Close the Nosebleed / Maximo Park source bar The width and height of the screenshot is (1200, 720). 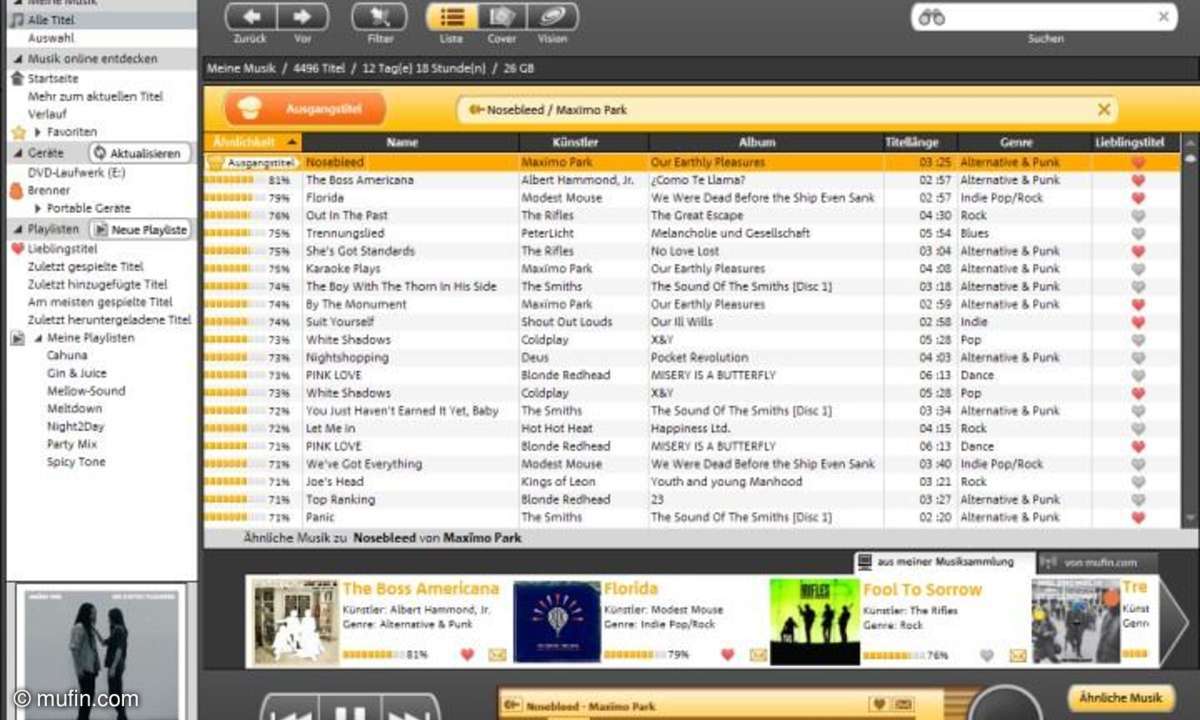tap(1104, 110)
